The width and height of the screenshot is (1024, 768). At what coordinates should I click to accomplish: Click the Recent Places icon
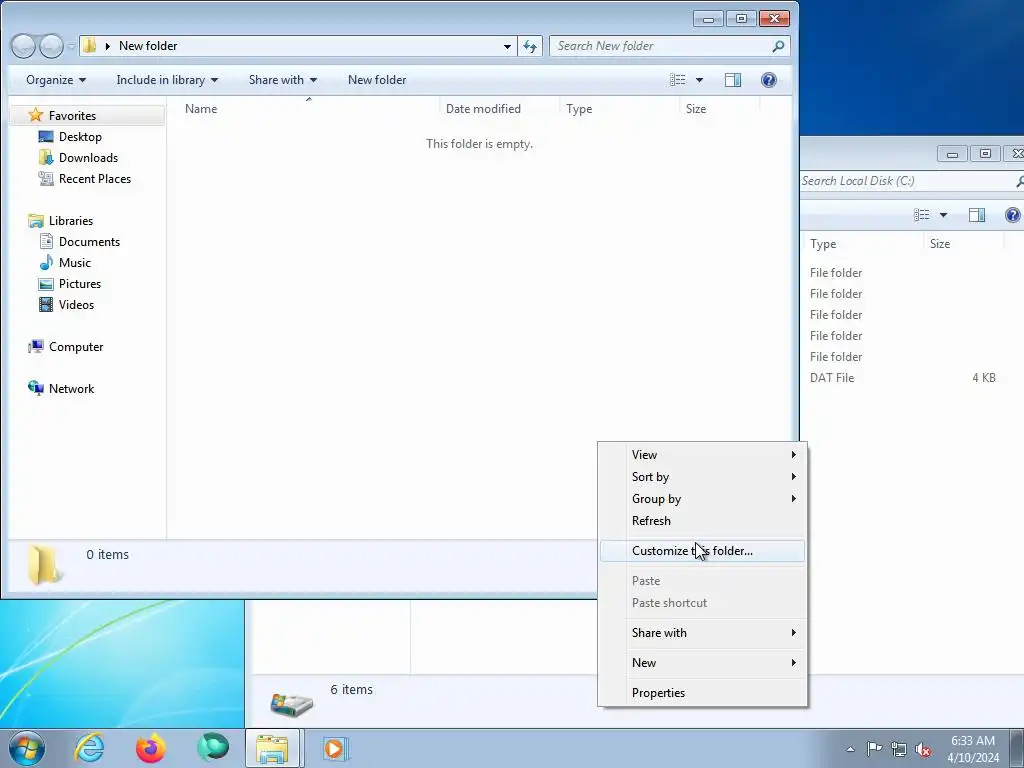coord(46,178)
